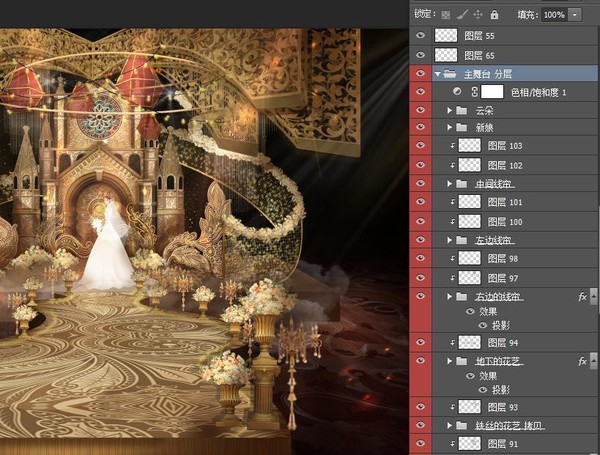The width and height of the screenshot is (600, 455).
Task: Hide 图层 65 with its eye icon
Action: click(421, 55)
